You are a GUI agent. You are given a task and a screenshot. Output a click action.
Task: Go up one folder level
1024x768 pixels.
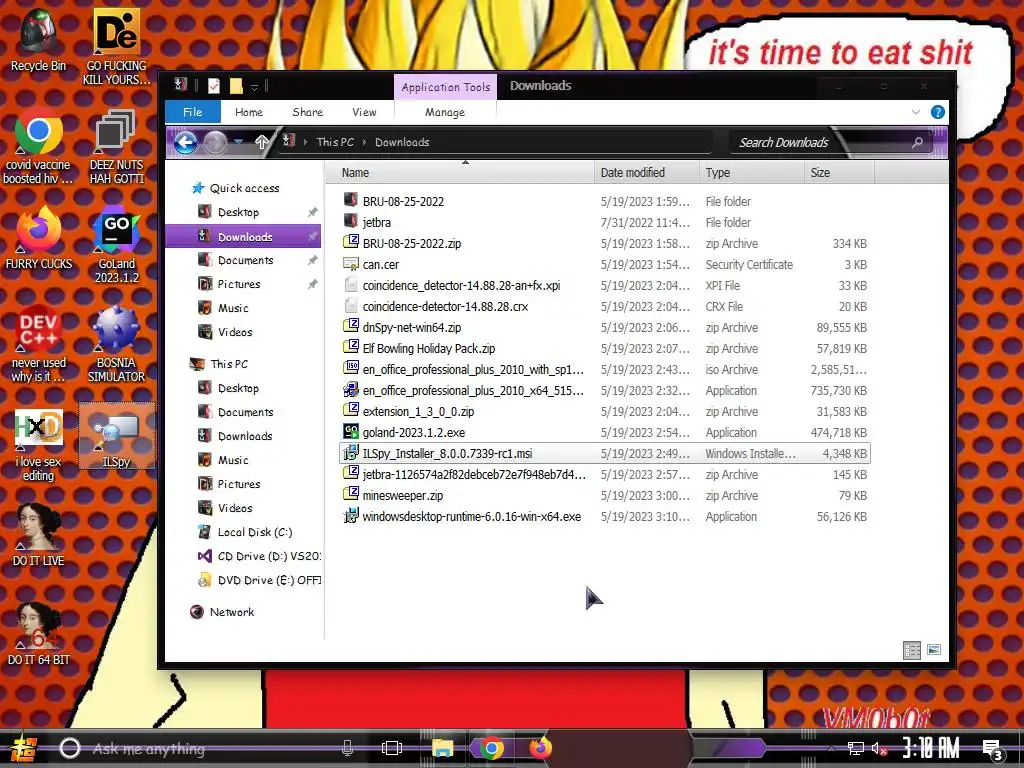point(261,142)
